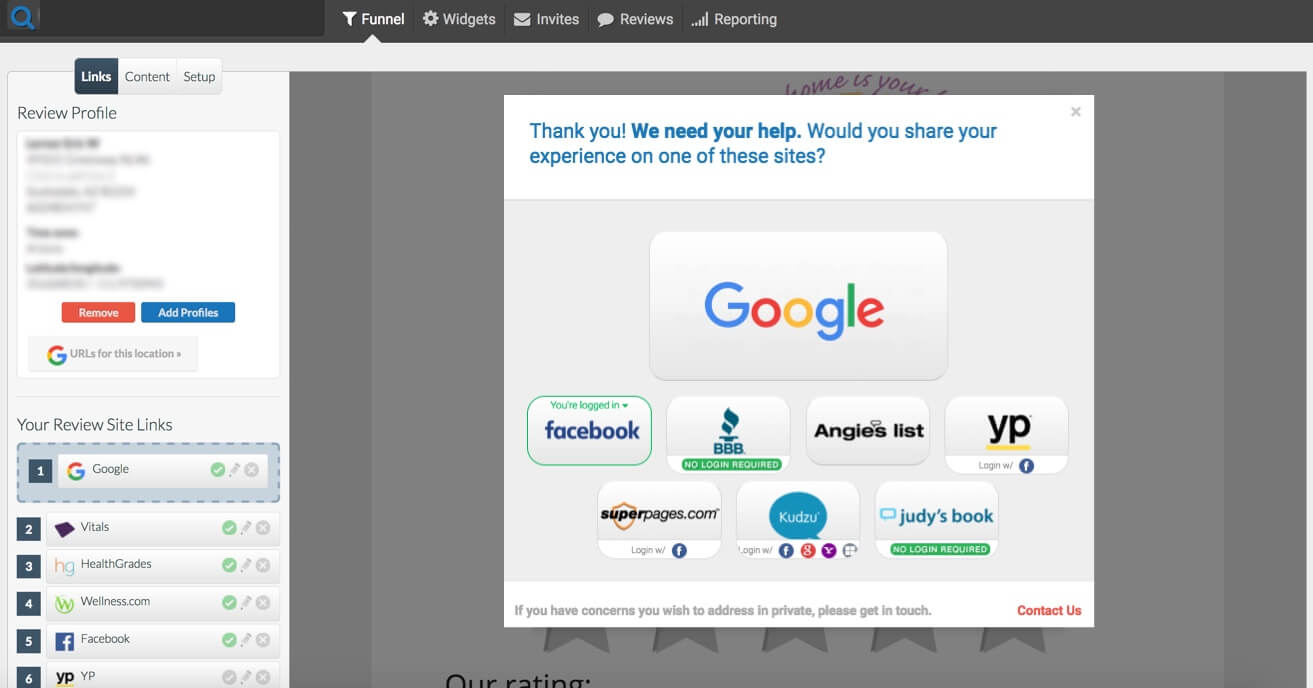Click the Contact Us link
This screenshot has width=1313, height=688.
pyautogui.click(x=1049, y=610)
